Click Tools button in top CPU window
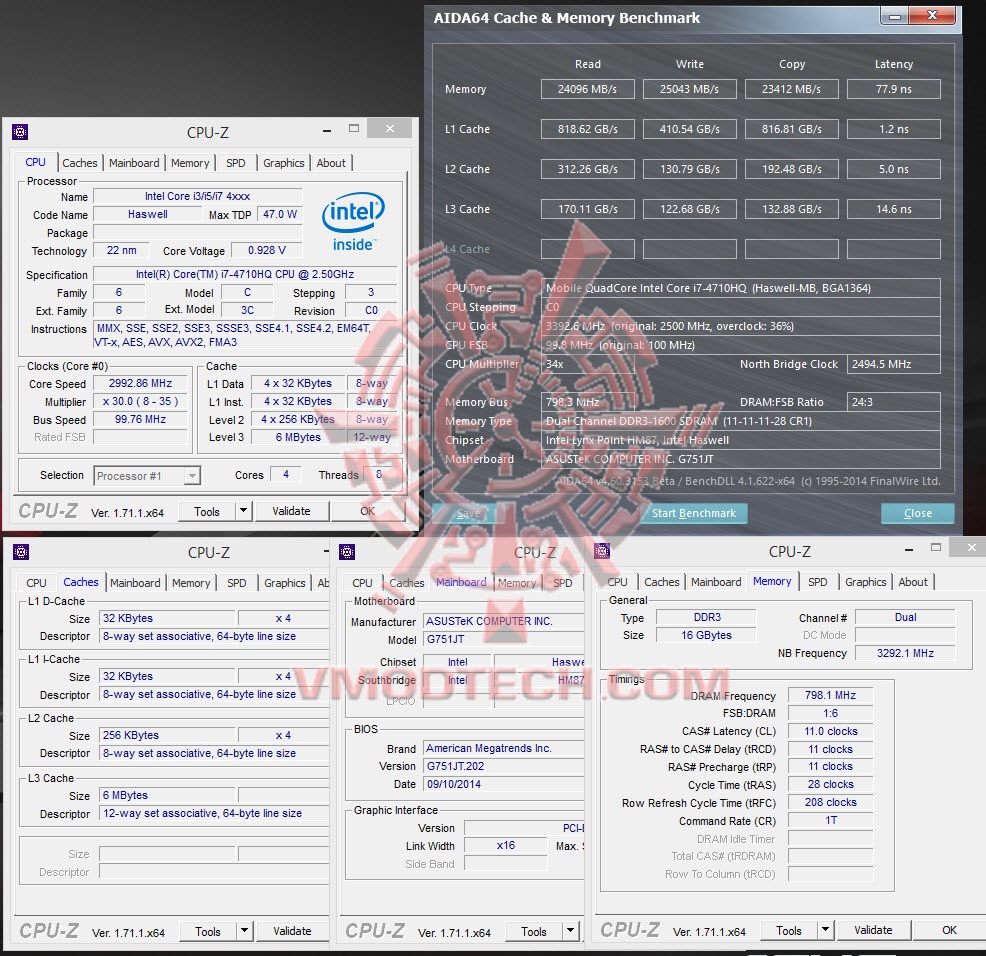 pyautogui.click(x=207, y=511)
